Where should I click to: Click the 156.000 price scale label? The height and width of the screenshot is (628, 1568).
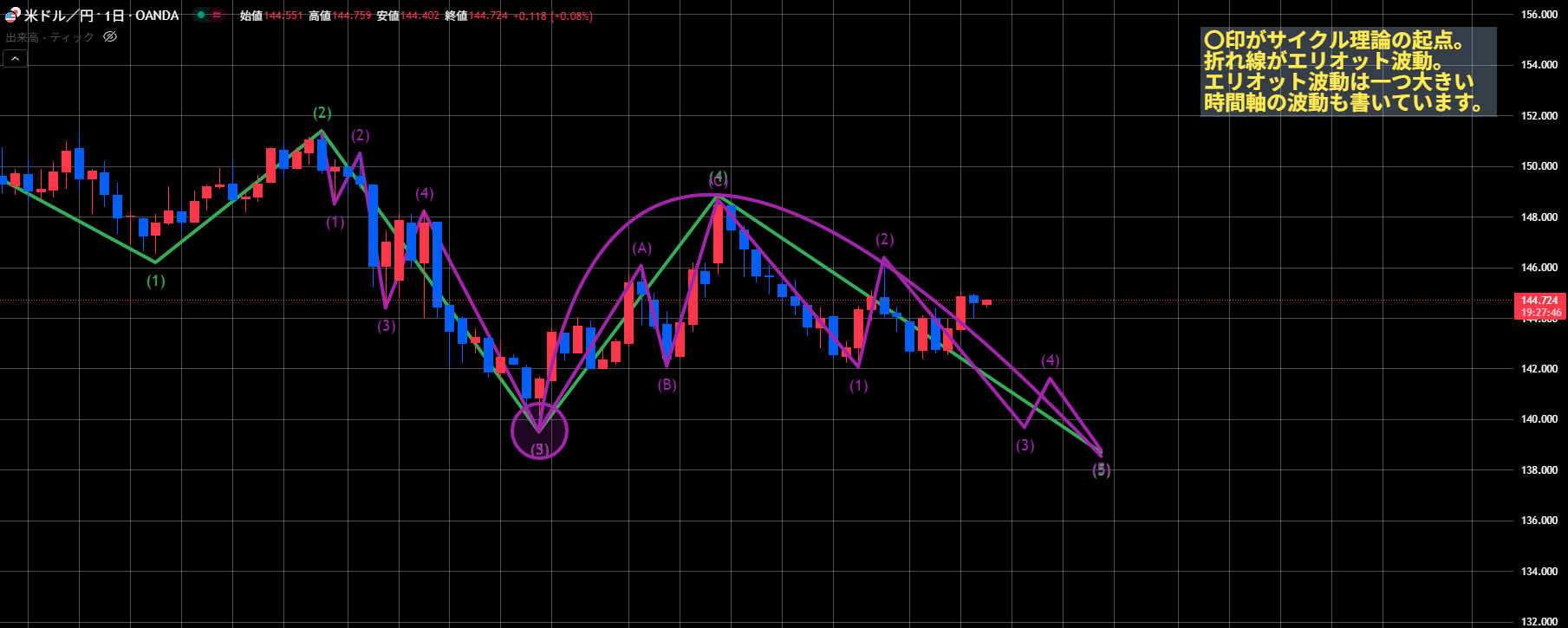pos(1539,15)
